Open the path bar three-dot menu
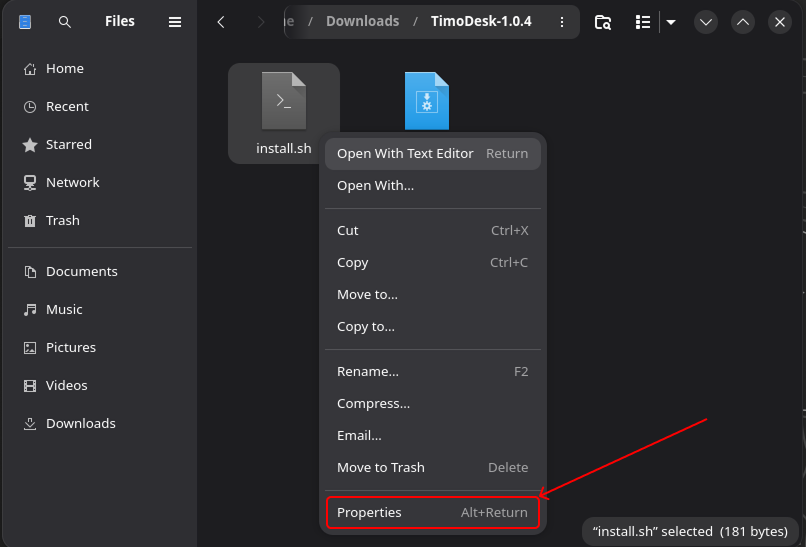 click(562, 22)
